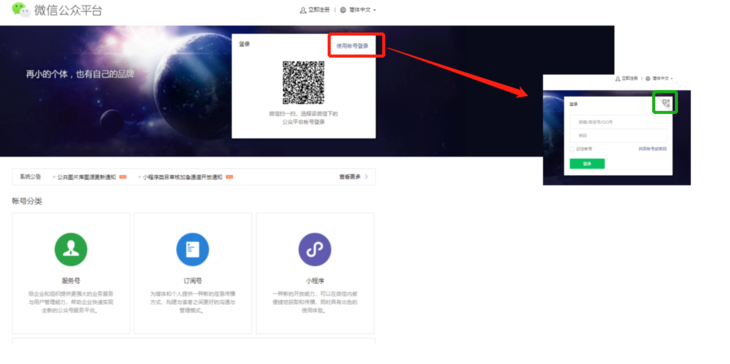Click the 邮箱/微信号/QQ号 account input field
The image size is (730, 364).
618,122
